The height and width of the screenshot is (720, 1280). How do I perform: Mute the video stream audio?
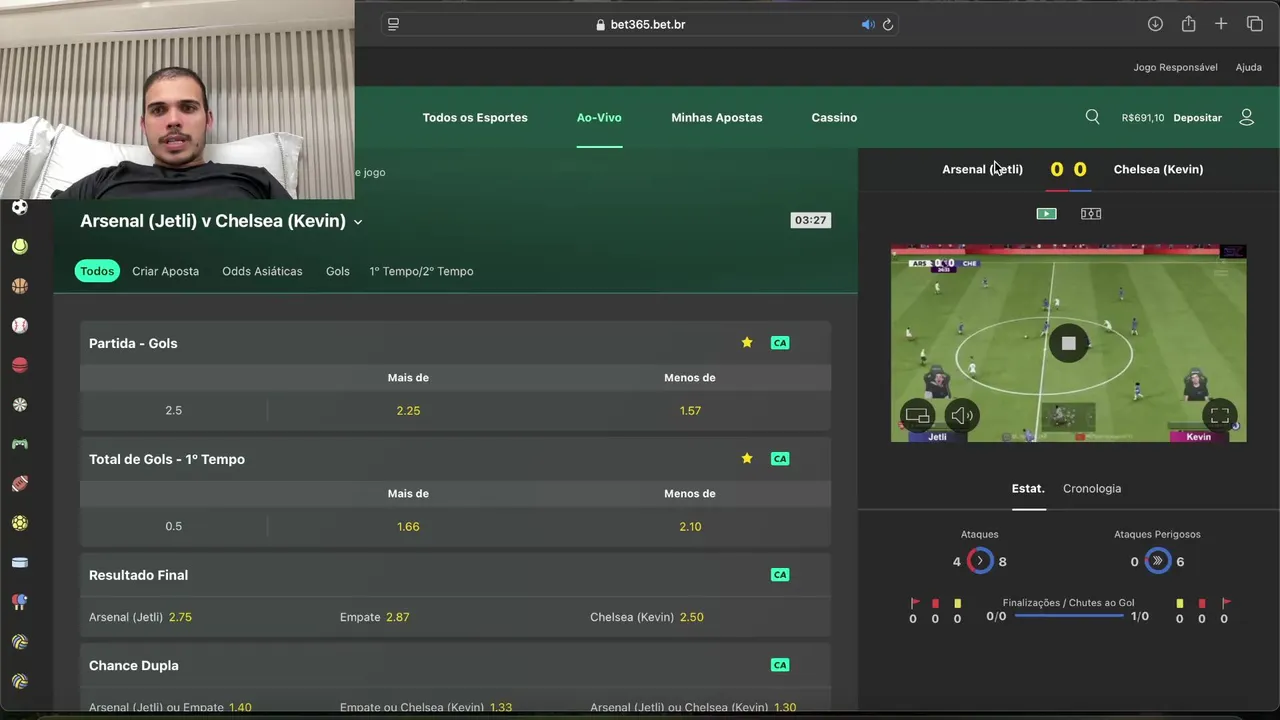962,415
